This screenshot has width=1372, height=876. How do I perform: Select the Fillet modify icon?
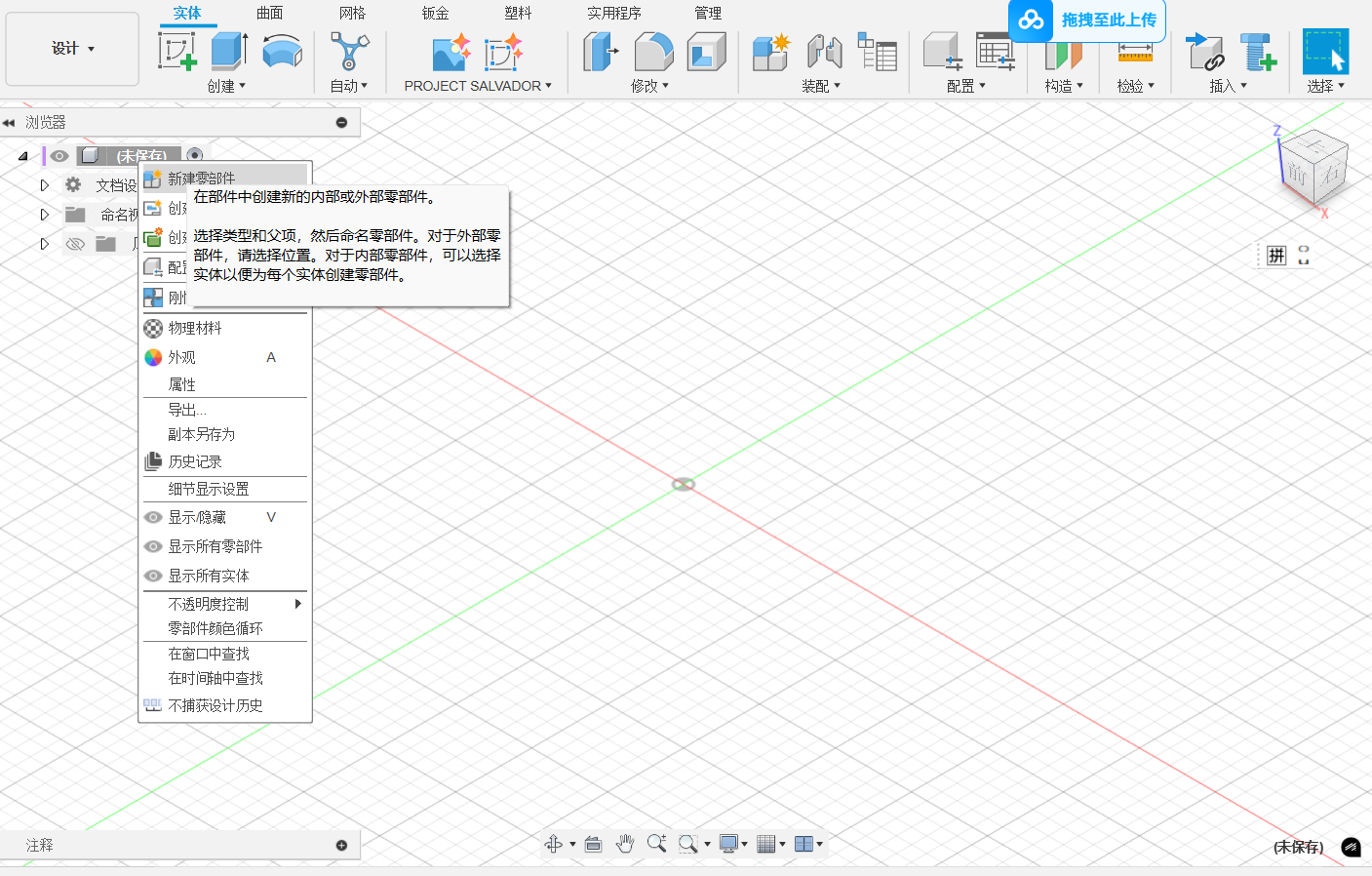click(653, 51)
